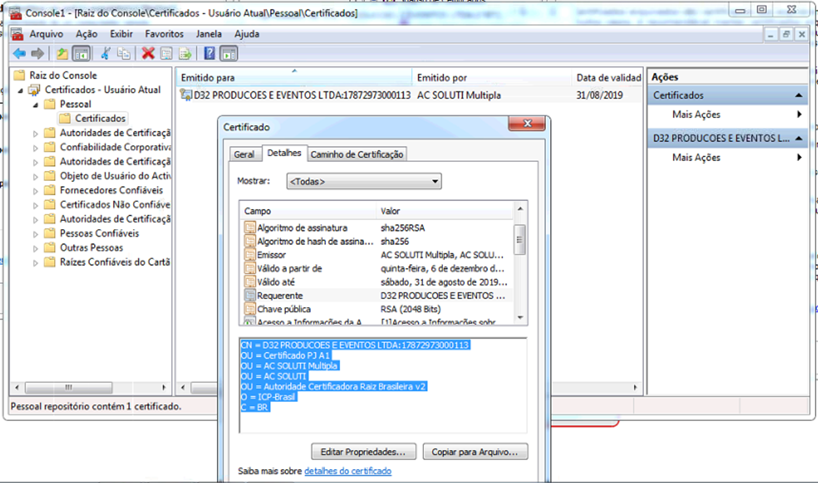Click the certificate icon beside D32 PRODUCOES row
Viewport: 818px width, 483px height.
click(x=186, y=95)
